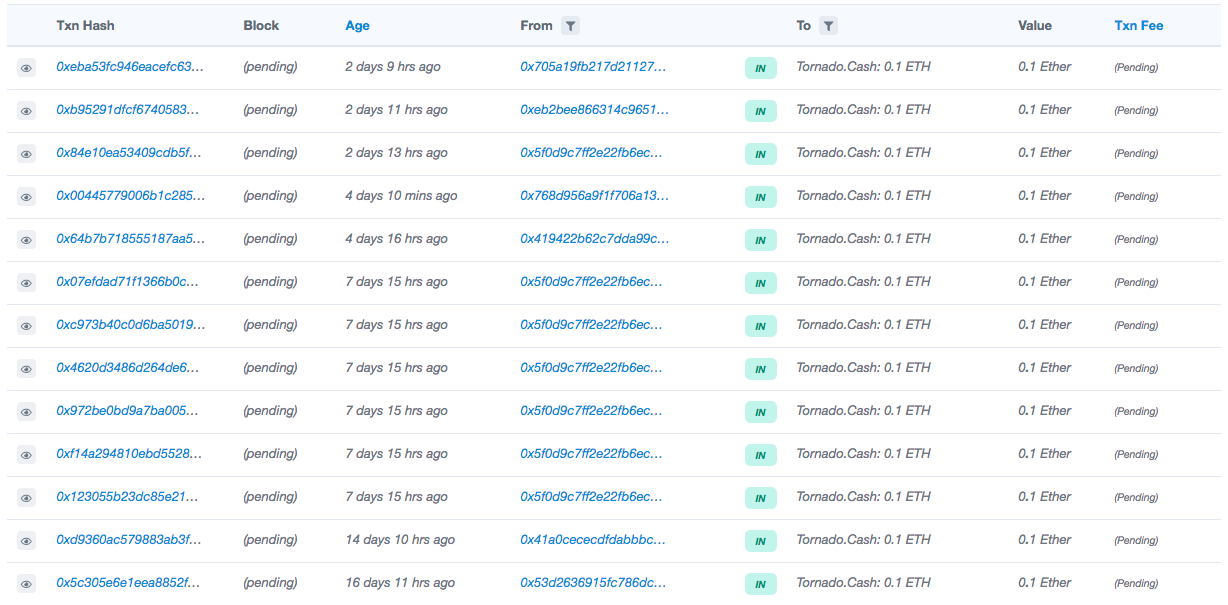Open sender address 0x41a0cececdfdabbbc...

(593, 540)
